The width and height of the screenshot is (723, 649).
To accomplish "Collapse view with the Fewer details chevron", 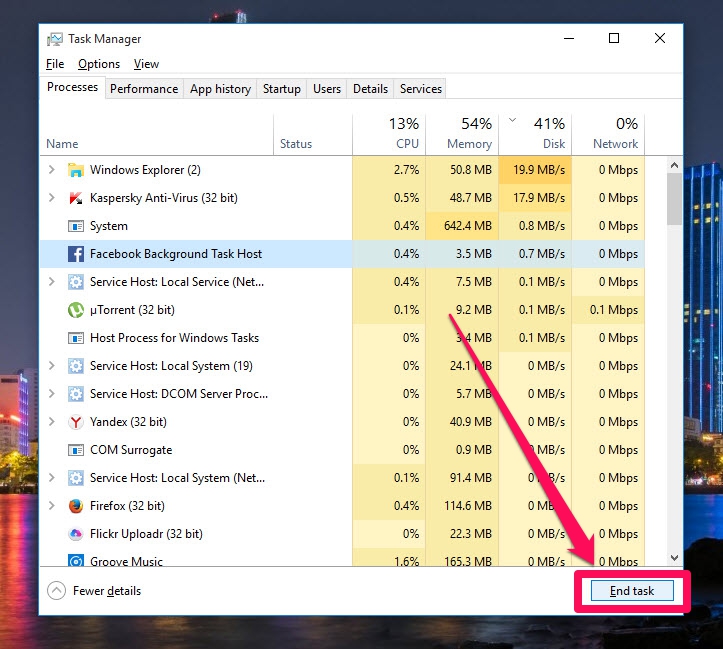I will click(56, 591).
